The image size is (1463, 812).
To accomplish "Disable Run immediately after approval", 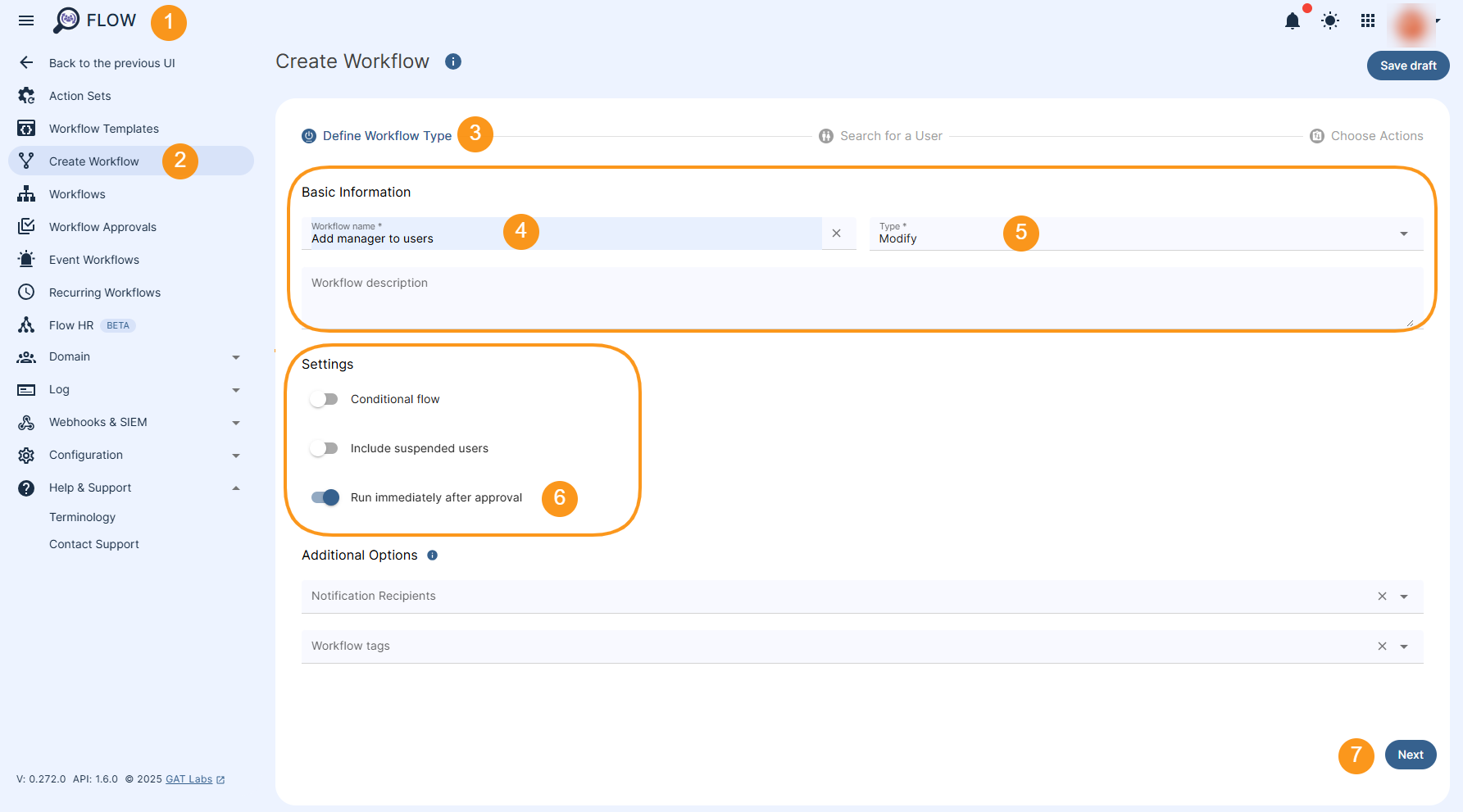I will point(324,497).
